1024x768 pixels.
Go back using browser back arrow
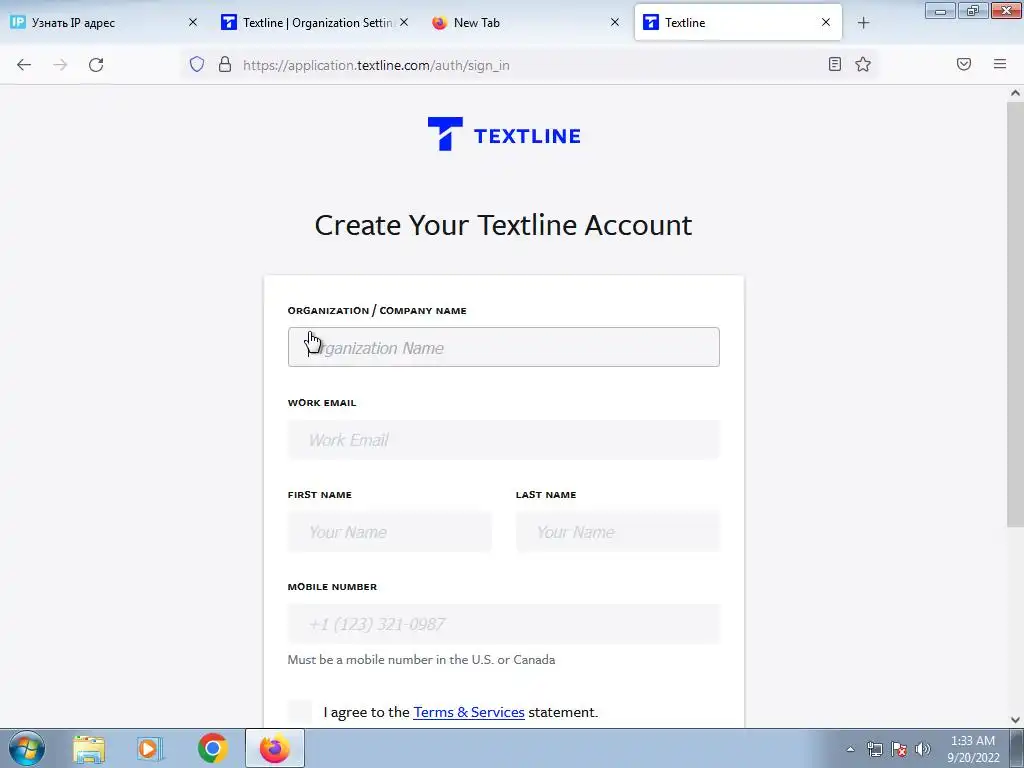24,65
